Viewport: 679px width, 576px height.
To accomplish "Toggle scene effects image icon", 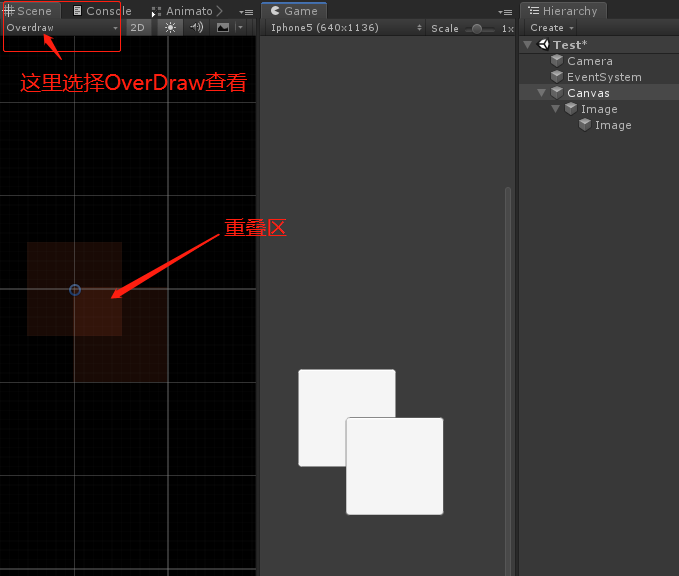I will click(223, 28).
